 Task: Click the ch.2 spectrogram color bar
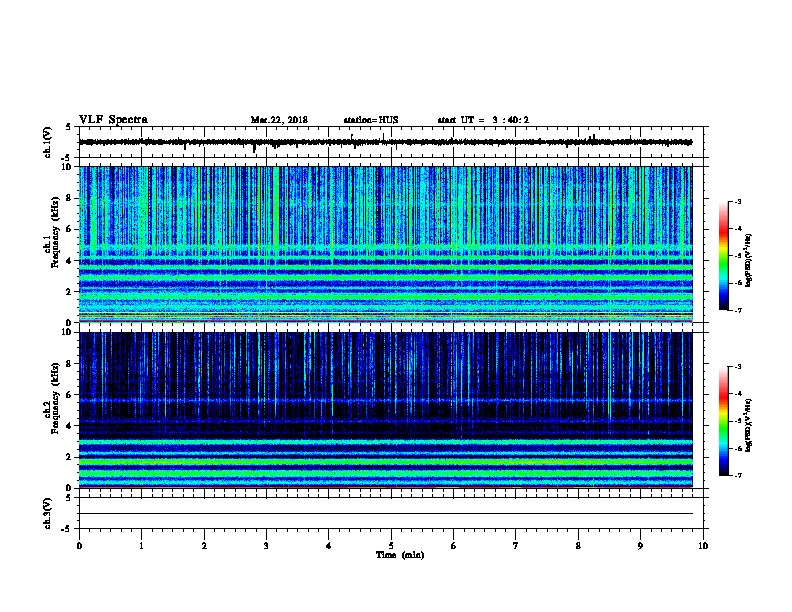click(724, 421)
